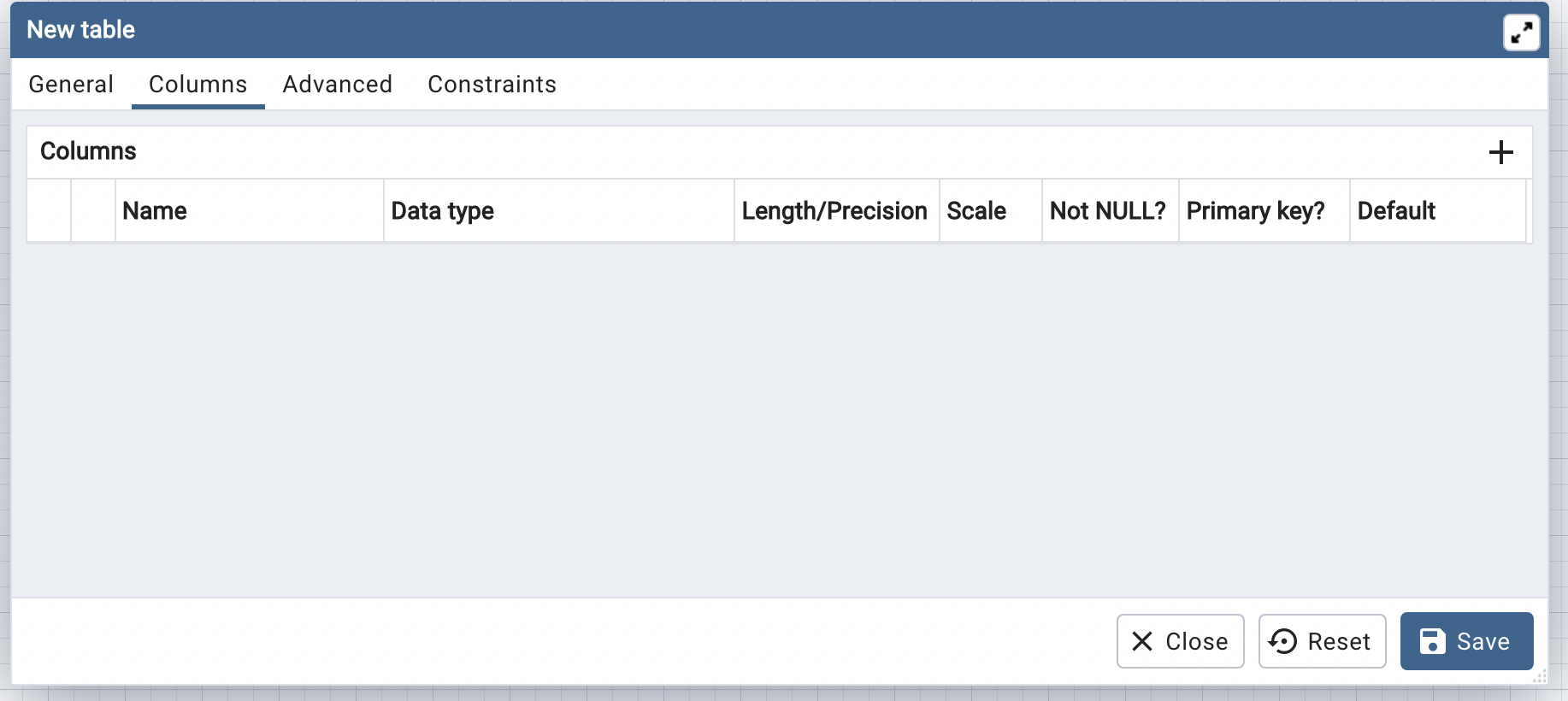Add a new column row with plus icon
Image resolution: width=1568 pixels, height=701 pixels.
tap(1500, 152)
